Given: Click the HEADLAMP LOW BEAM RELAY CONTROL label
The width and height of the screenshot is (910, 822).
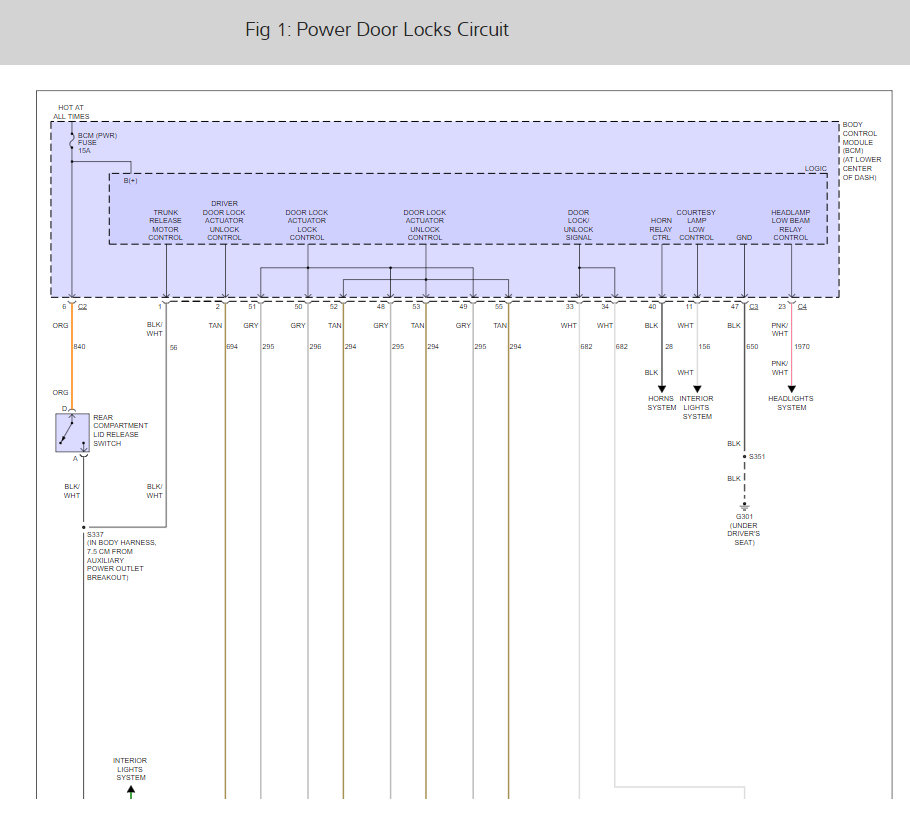Looking at the screenshot, I should click(x=791, y=225).
